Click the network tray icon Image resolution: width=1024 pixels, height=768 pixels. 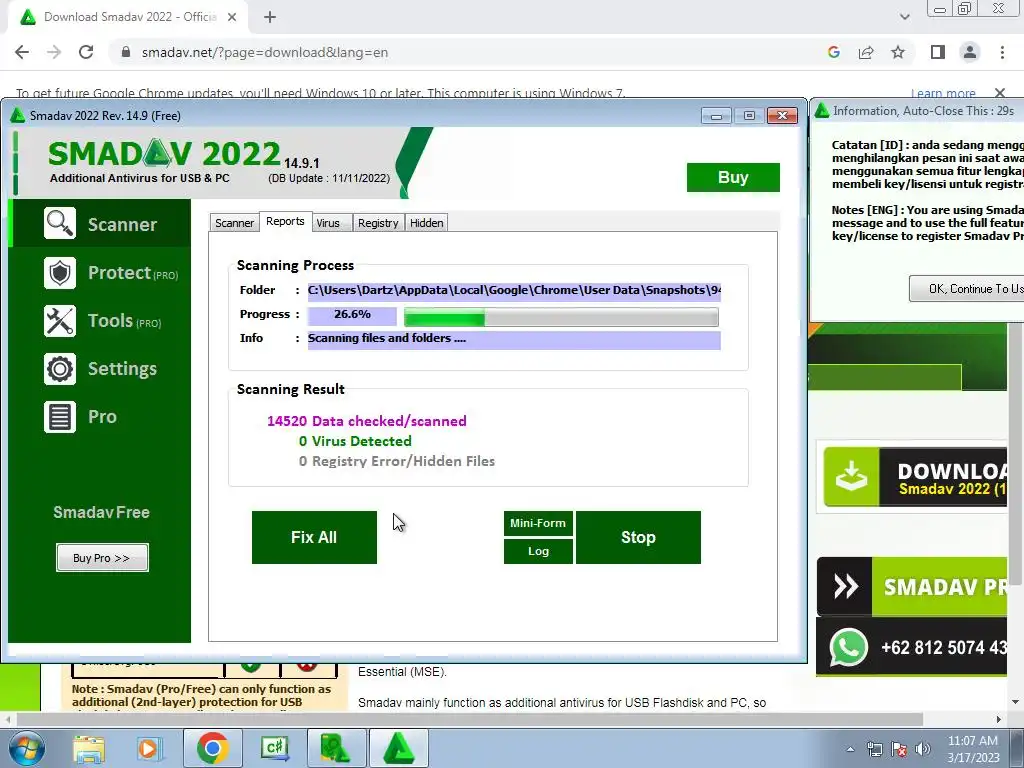click(x=874, y=749)
